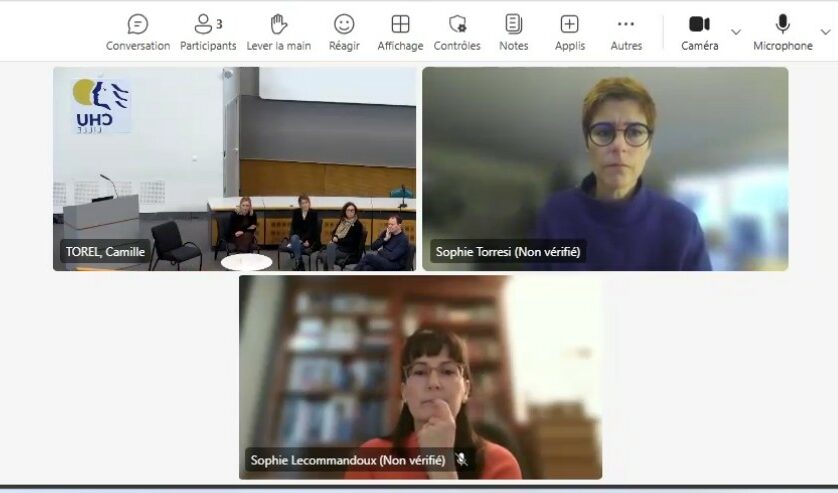The height and width of the screenshot is (493, 838).
Task: Open the Autres more options menu
Action: click(x=626, y=32)
